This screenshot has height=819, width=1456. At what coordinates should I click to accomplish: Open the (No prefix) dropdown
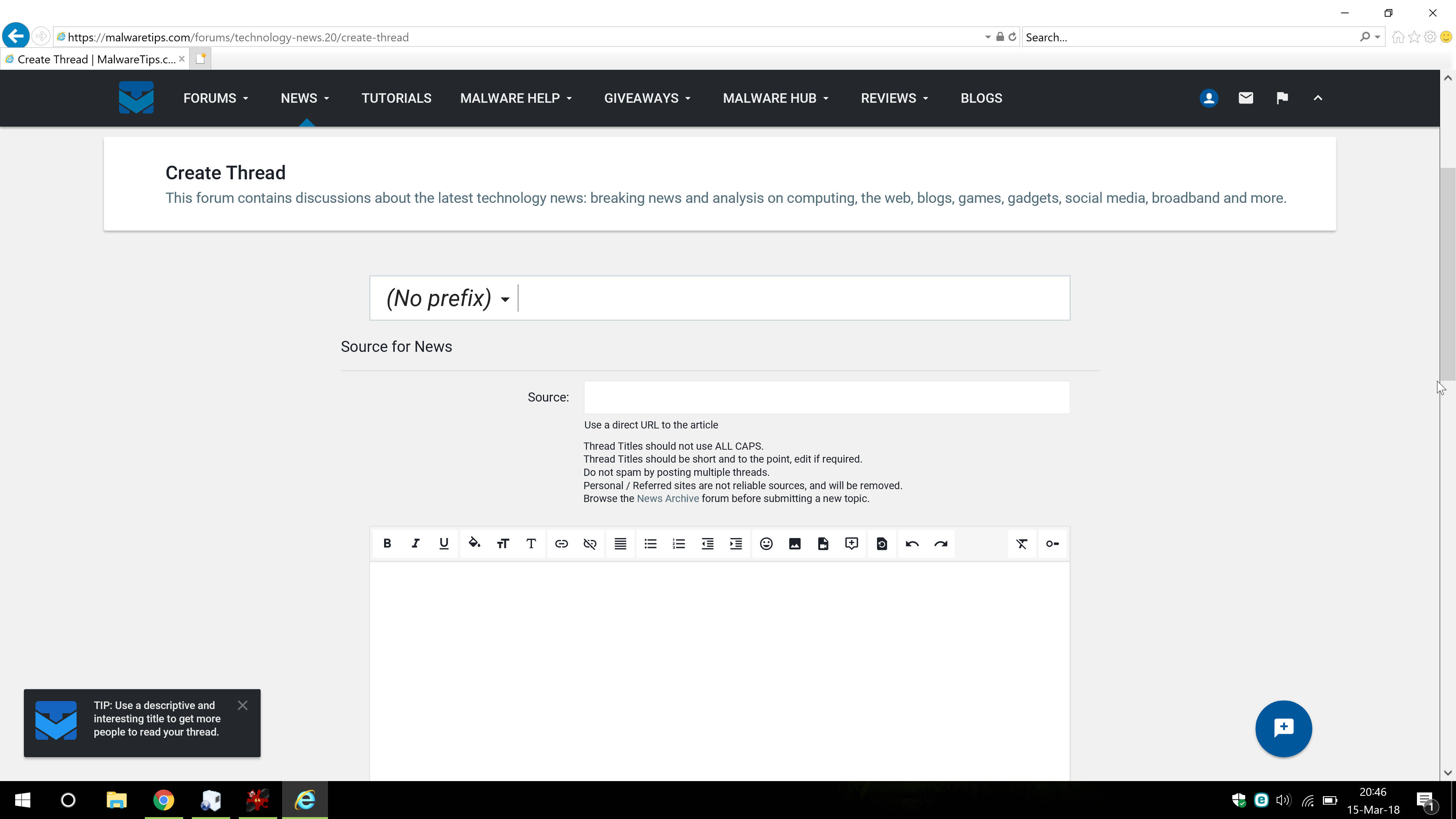click(448, 298)
